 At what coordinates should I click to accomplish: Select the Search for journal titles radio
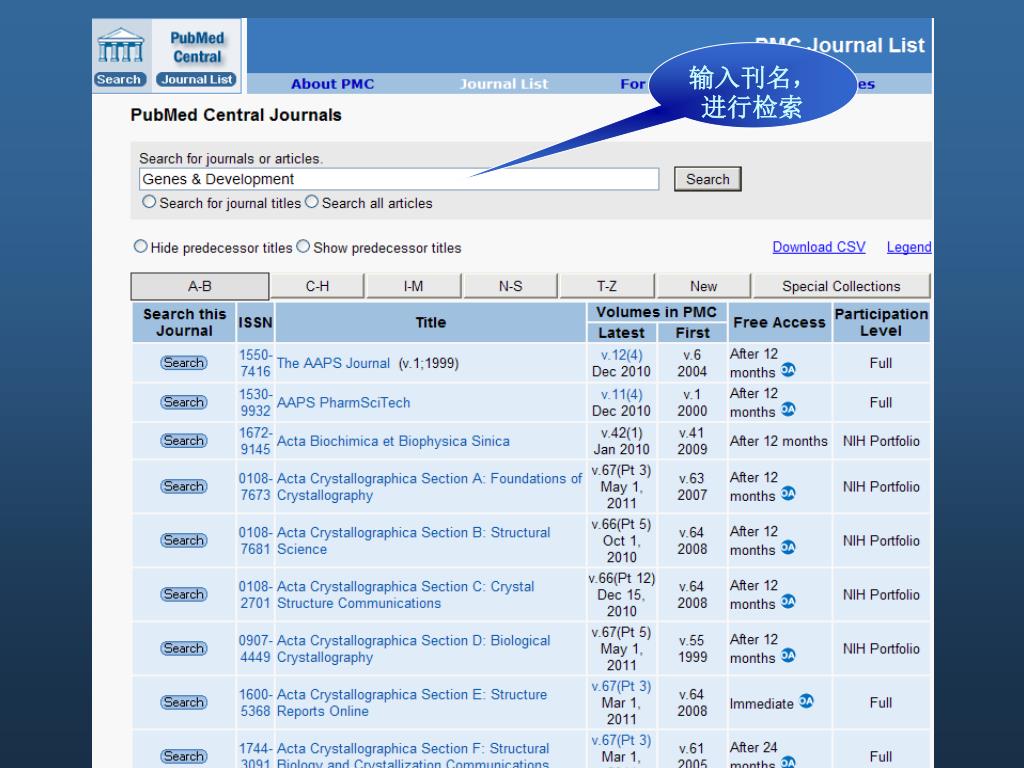coord(150,202)
